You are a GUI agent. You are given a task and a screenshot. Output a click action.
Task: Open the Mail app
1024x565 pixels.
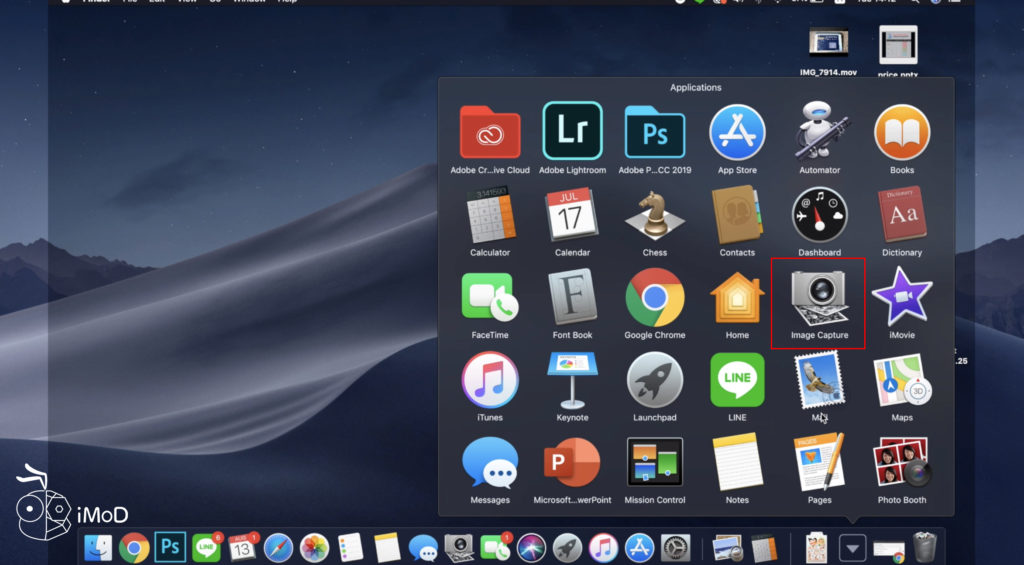point(819,380)
